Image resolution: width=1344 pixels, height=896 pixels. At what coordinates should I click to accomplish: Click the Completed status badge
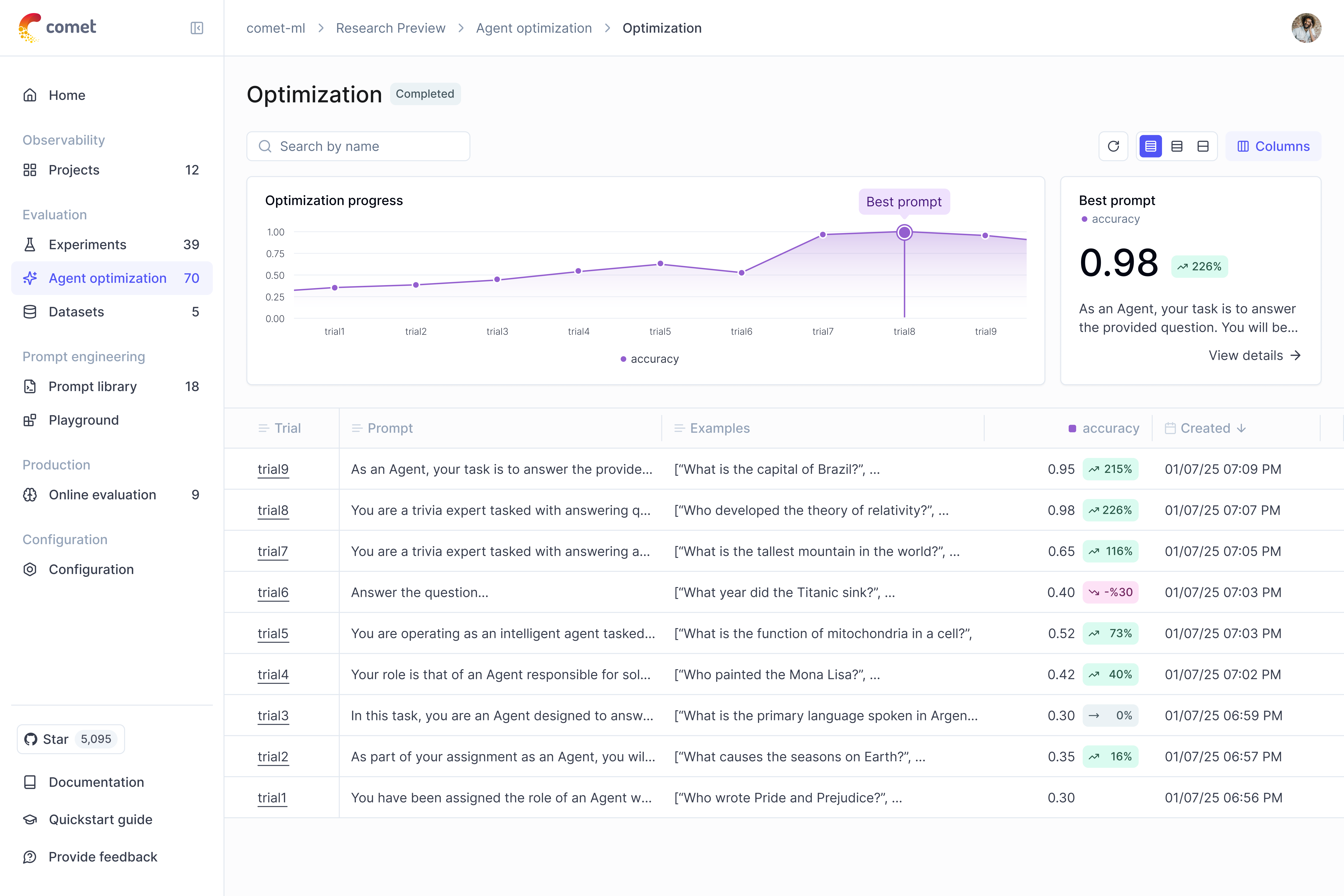(425, 94)
